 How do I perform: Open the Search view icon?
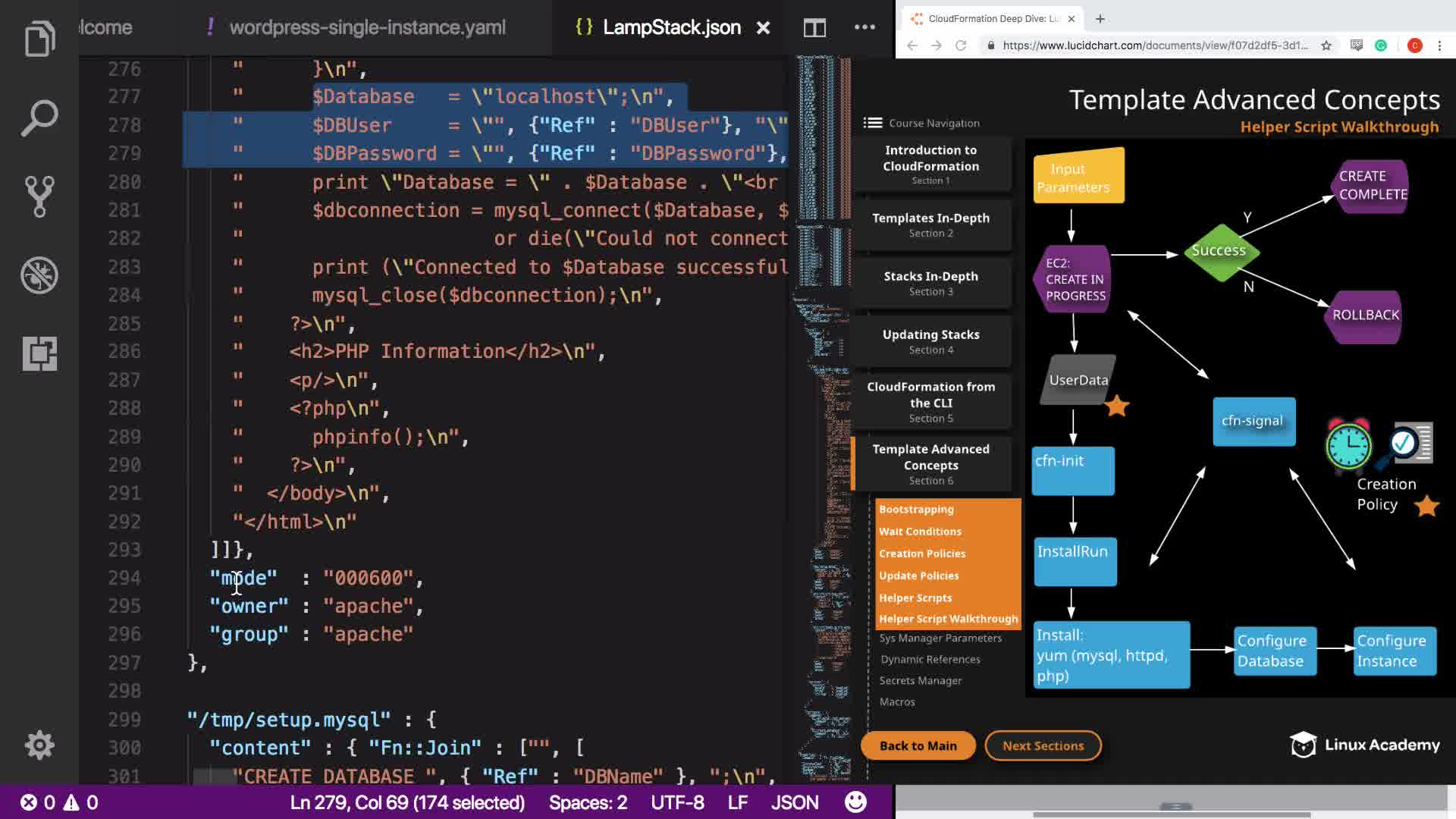pyautogui.click(x=39, y=118)
